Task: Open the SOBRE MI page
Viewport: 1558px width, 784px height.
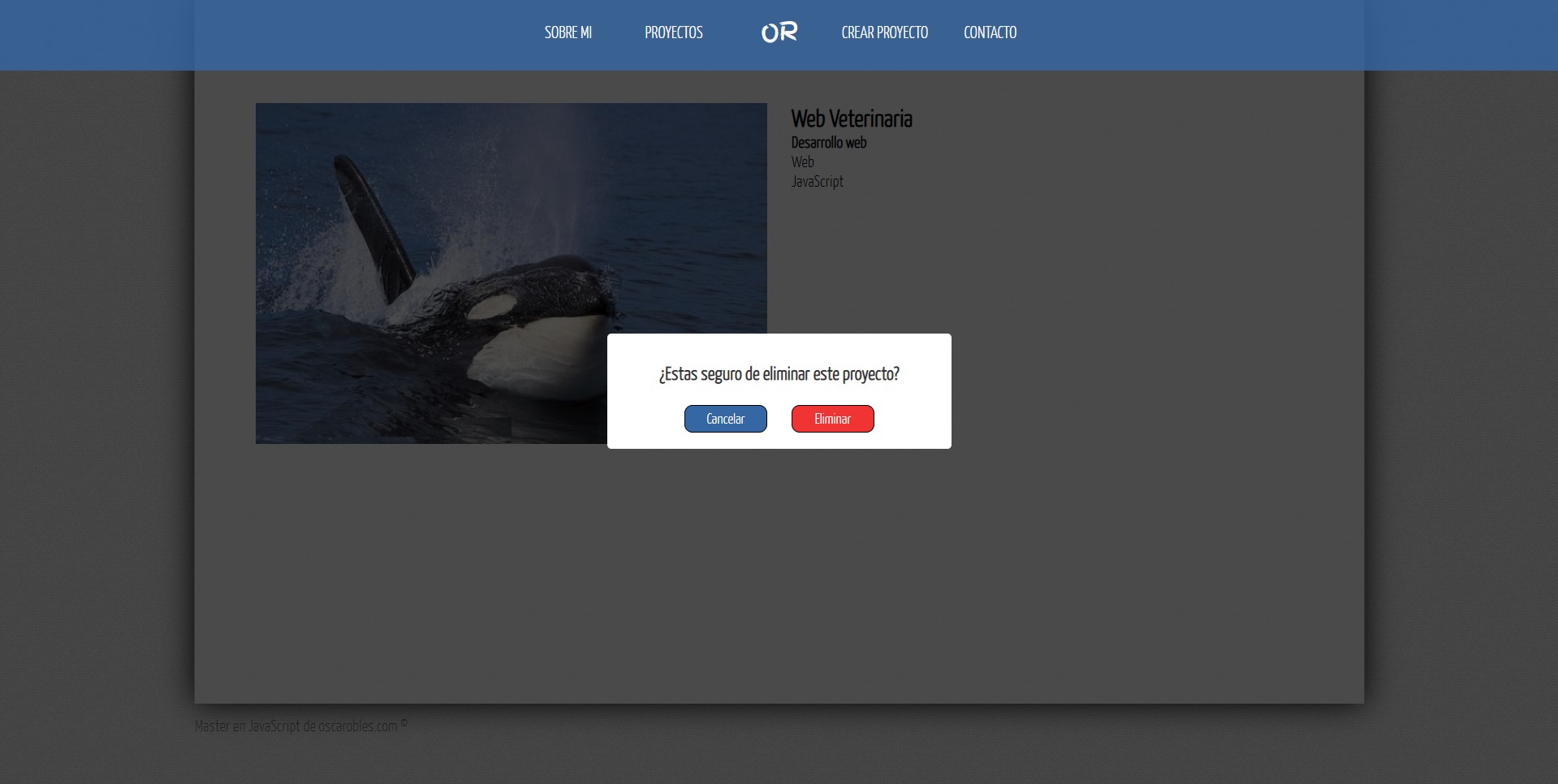Action: click(568, 32)
